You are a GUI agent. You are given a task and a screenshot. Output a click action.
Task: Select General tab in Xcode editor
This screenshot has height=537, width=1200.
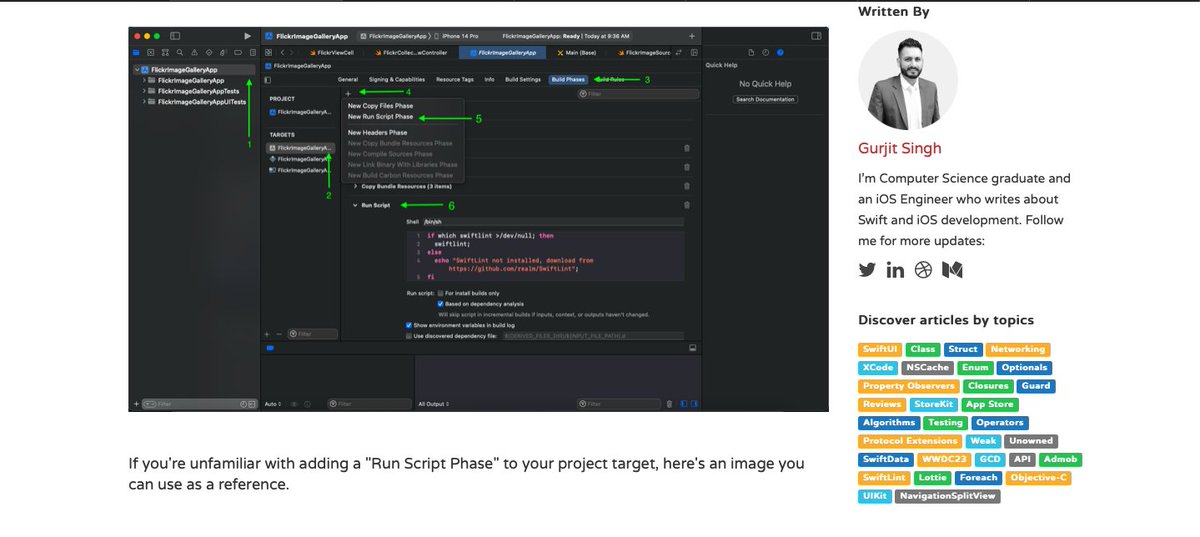[347, 79]
